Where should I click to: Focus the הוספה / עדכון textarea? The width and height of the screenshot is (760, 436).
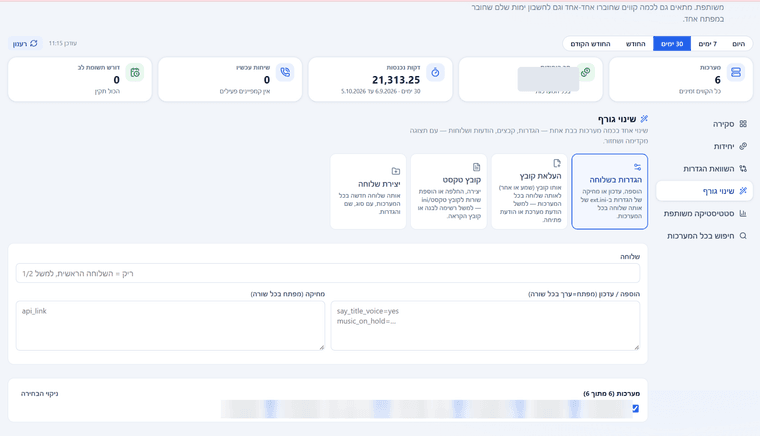[485, 326]
